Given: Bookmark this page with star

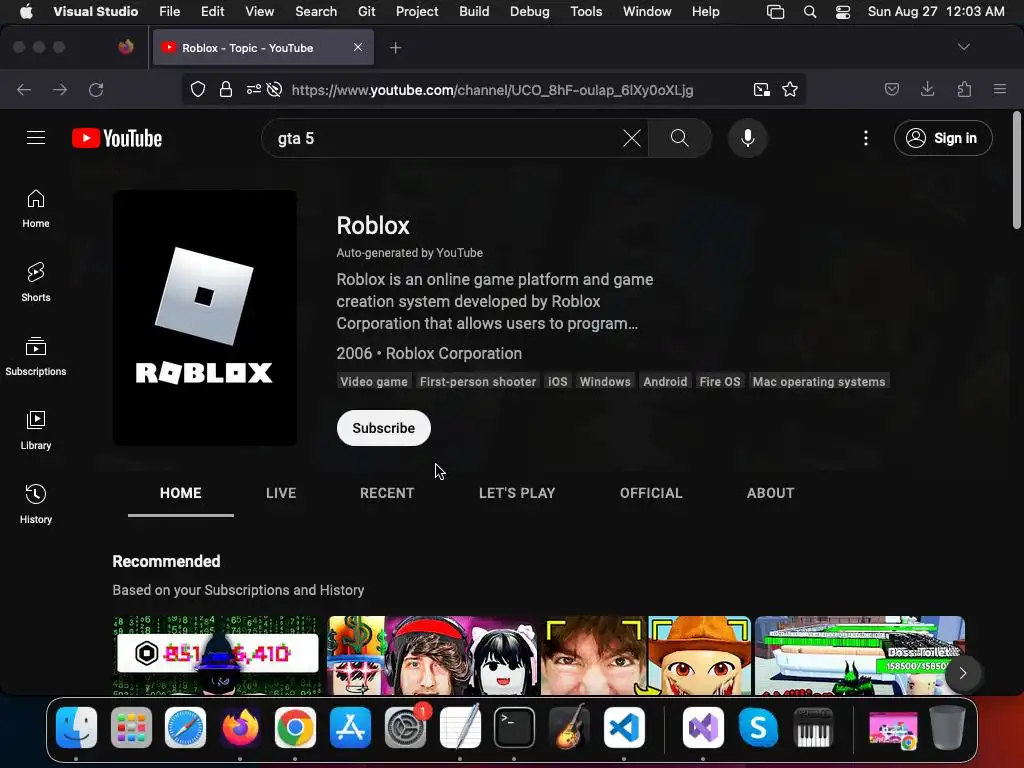Looking at the screenshot, I should [x=790, y=89].
